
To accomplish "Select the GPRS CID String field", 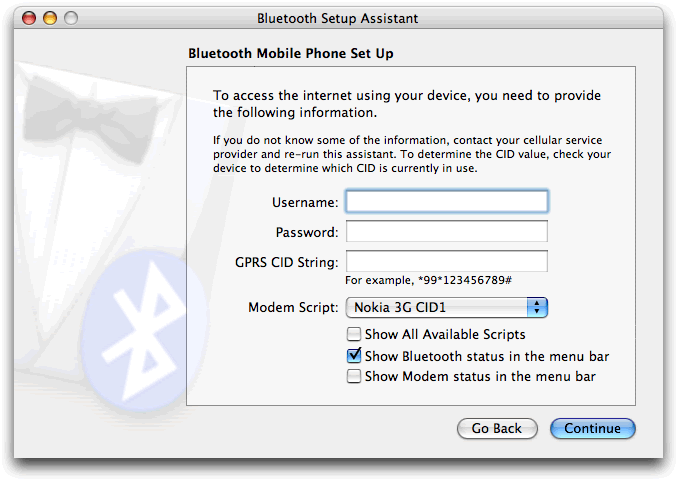I will coord(446,262).
